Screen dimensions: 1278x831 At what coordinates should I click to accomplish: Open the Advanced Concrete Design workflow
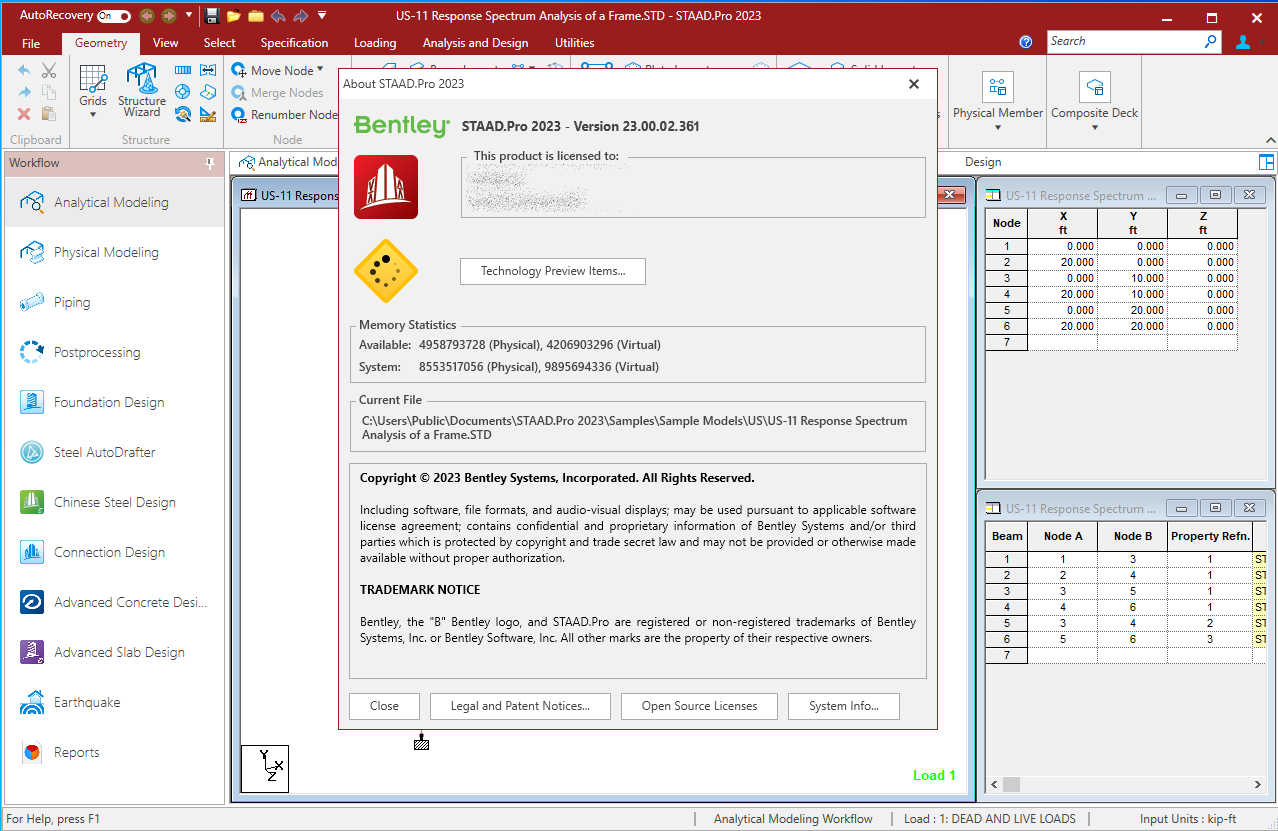(x=114, y=602)
